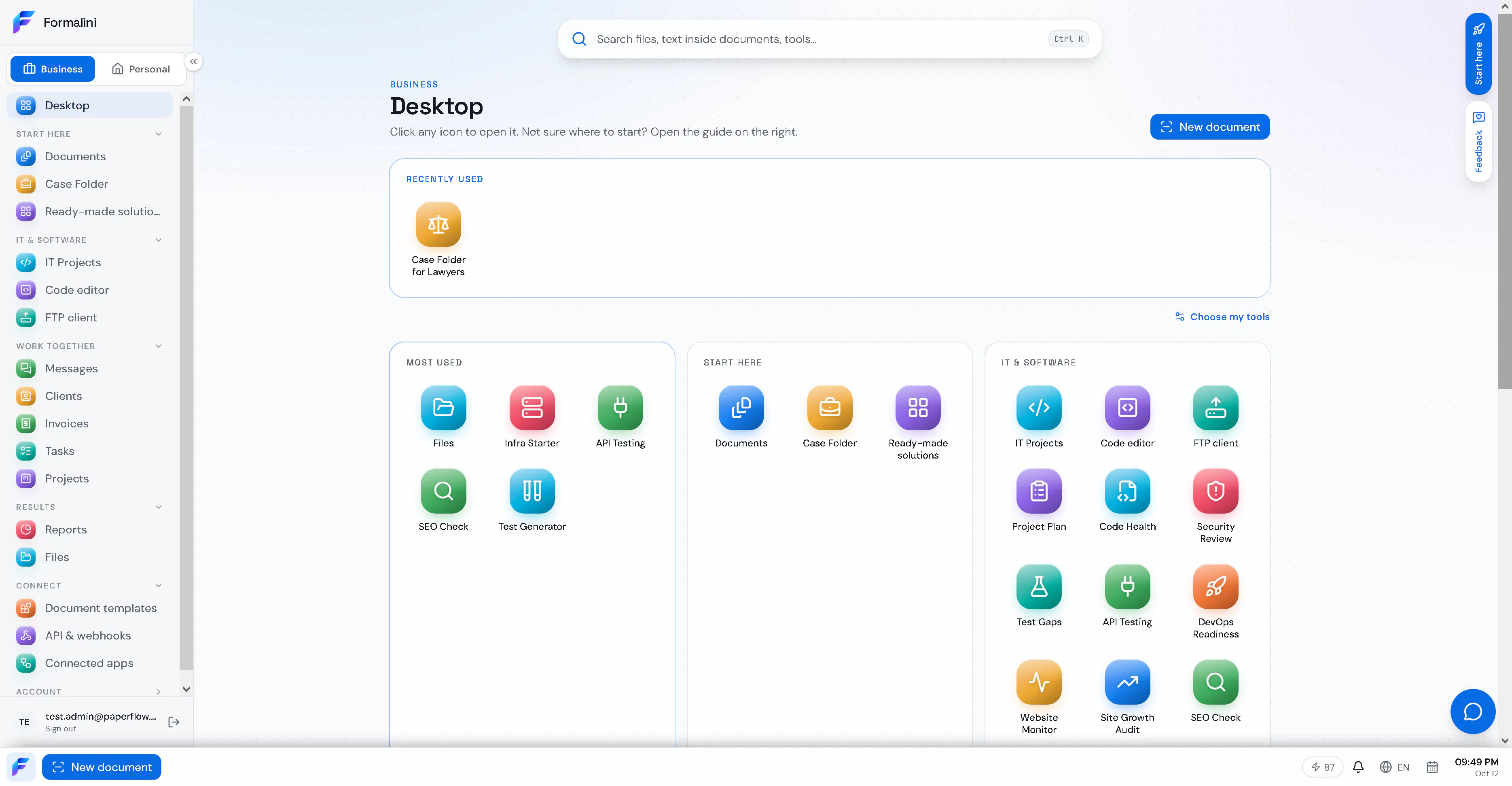Open the Test Gaps tool

1038,596
